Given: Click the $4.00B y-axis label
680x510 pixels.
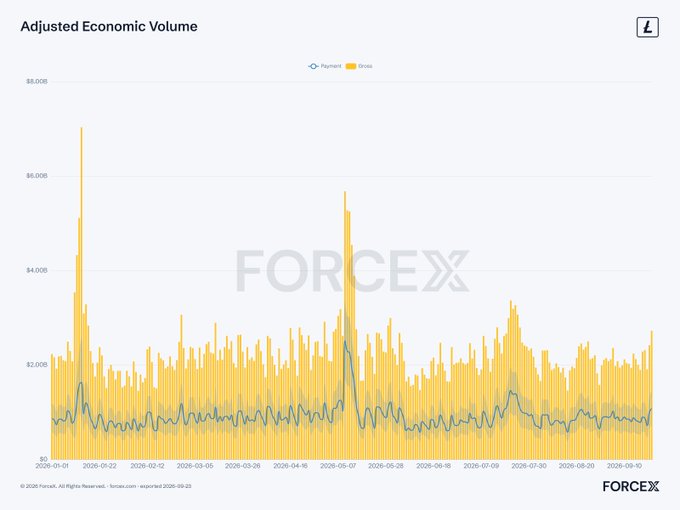Looking at the screenshot, I should point(37,270).
